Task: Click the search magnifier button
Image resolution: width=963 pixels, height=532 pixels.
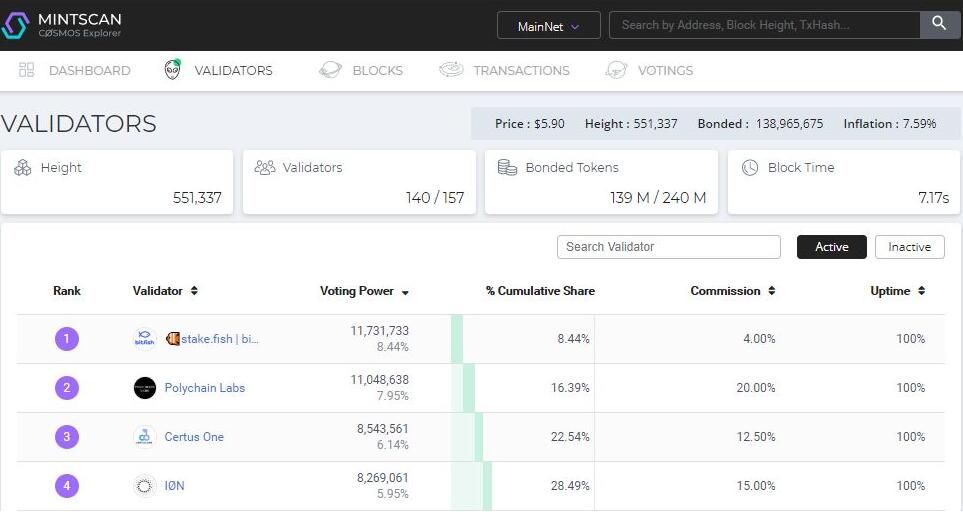Action: point(939,25)
